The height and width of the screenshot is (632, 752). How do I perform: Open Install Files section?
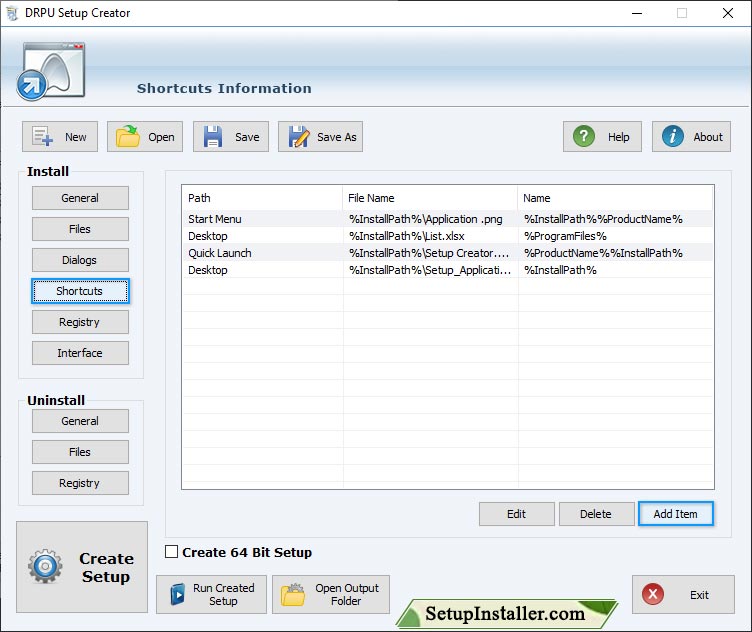[x=80, y=229]
